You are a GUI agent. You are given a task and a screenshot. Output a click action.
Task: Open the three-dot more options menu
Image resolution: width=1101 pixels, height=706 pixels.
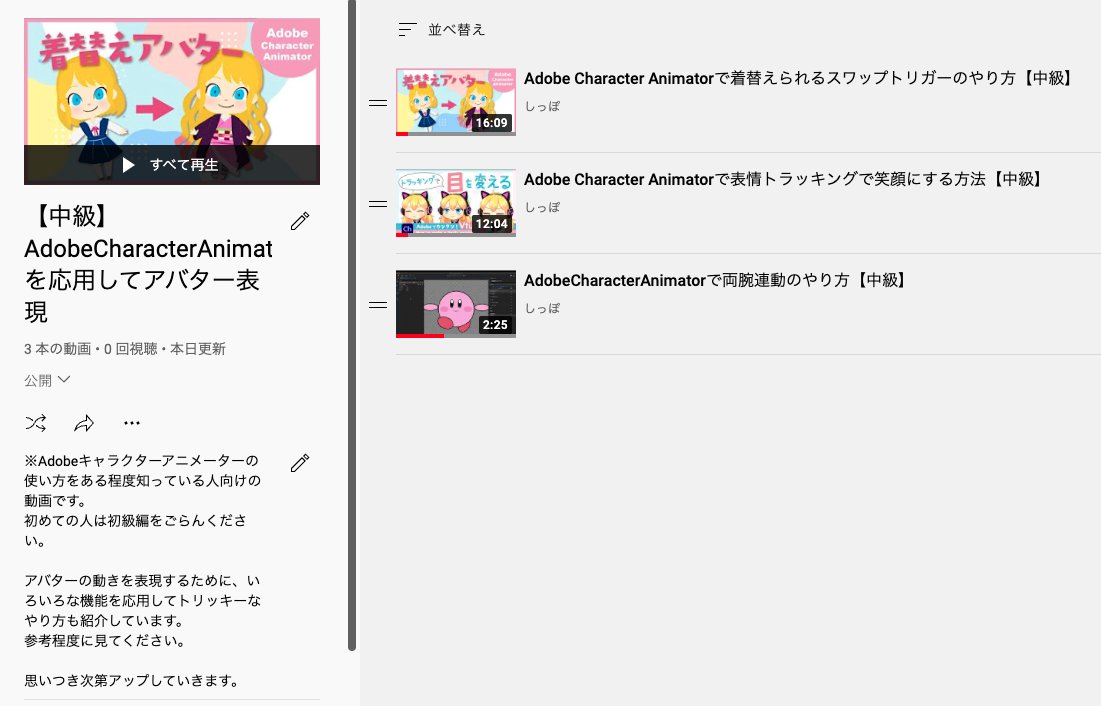pyautogui.click(x=132, y=423)
